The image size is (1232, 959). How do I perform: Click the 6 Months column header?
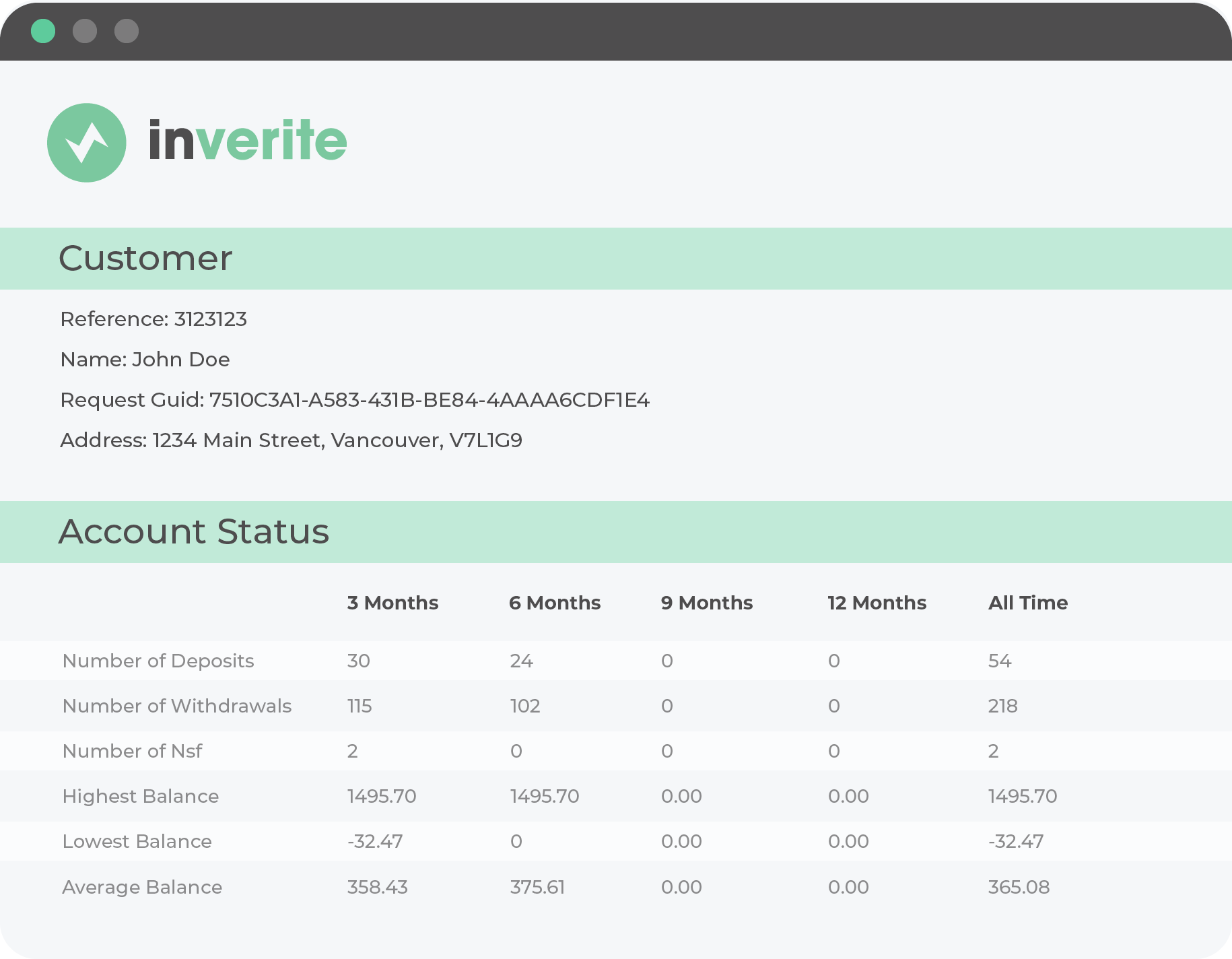click(555, 603)
